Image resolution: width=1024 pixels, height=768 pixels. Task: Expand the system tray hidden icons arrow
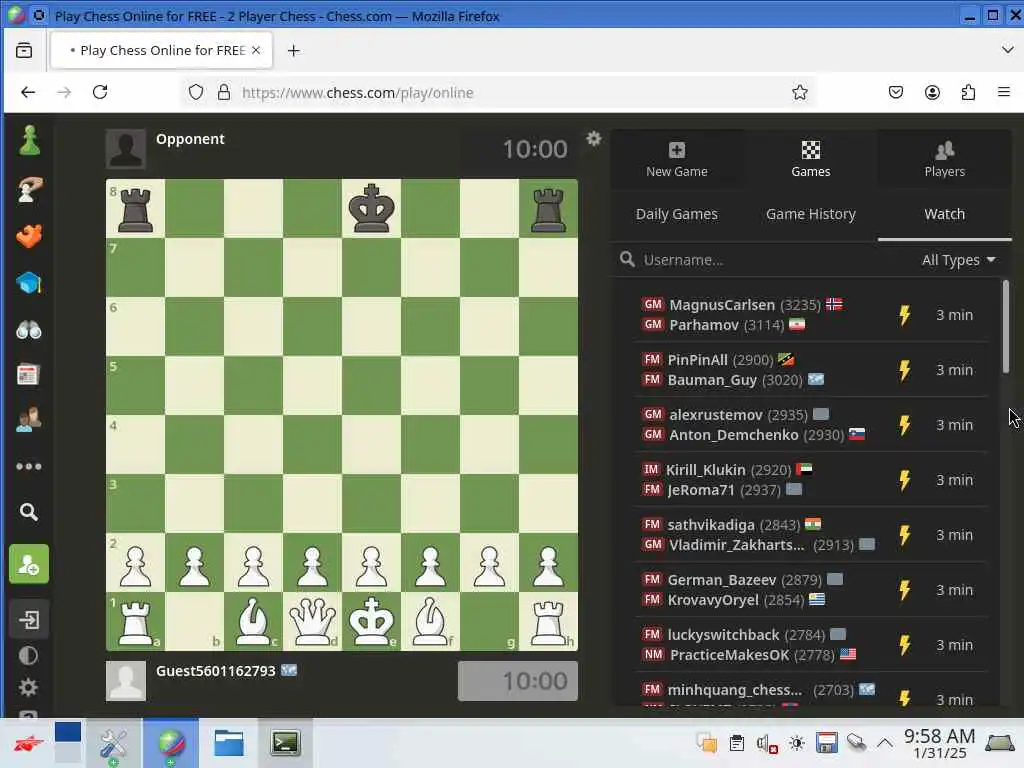tap(884, 743)
